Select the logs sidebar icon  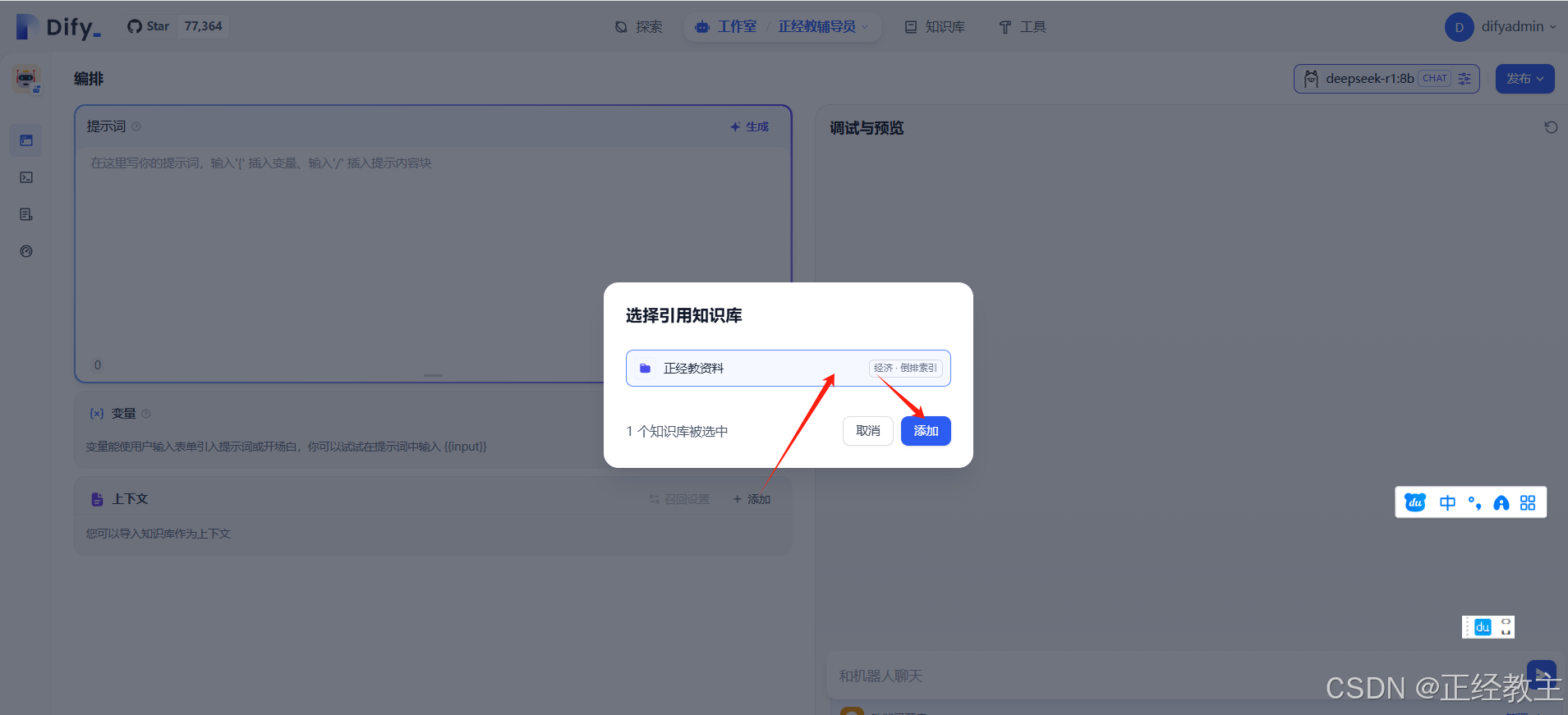point(26,214)
